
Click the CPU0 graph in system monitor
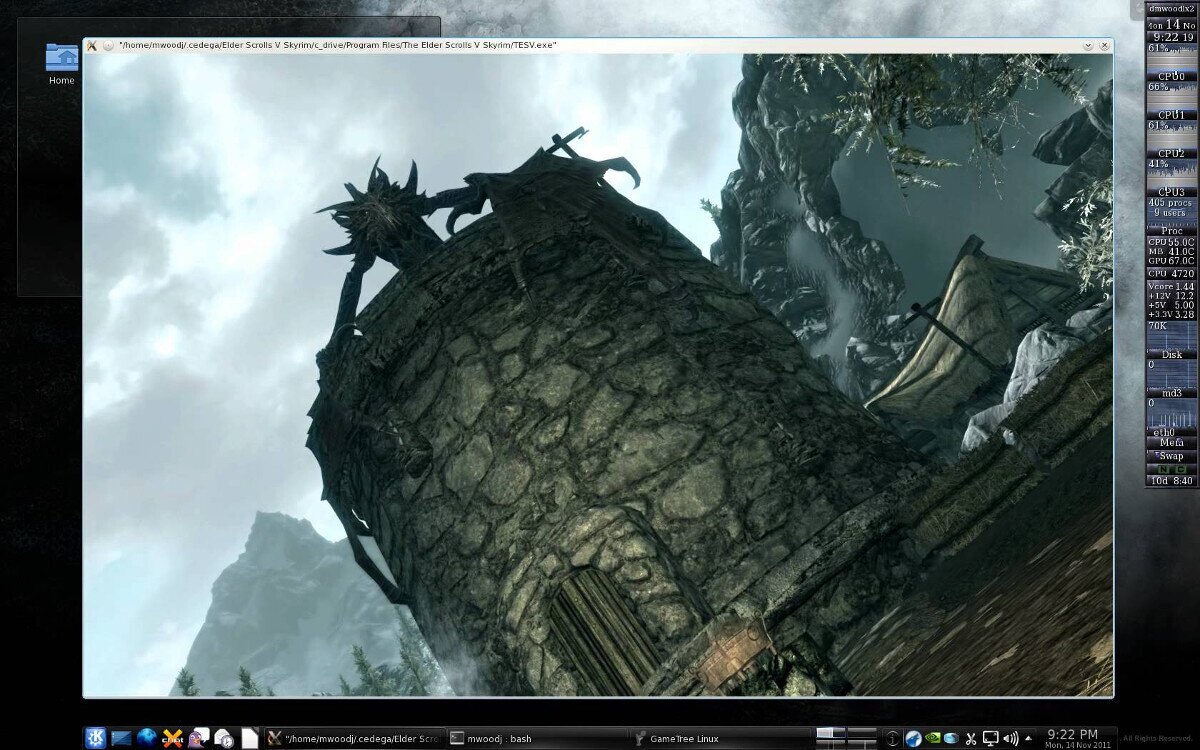pos(1171,62)
